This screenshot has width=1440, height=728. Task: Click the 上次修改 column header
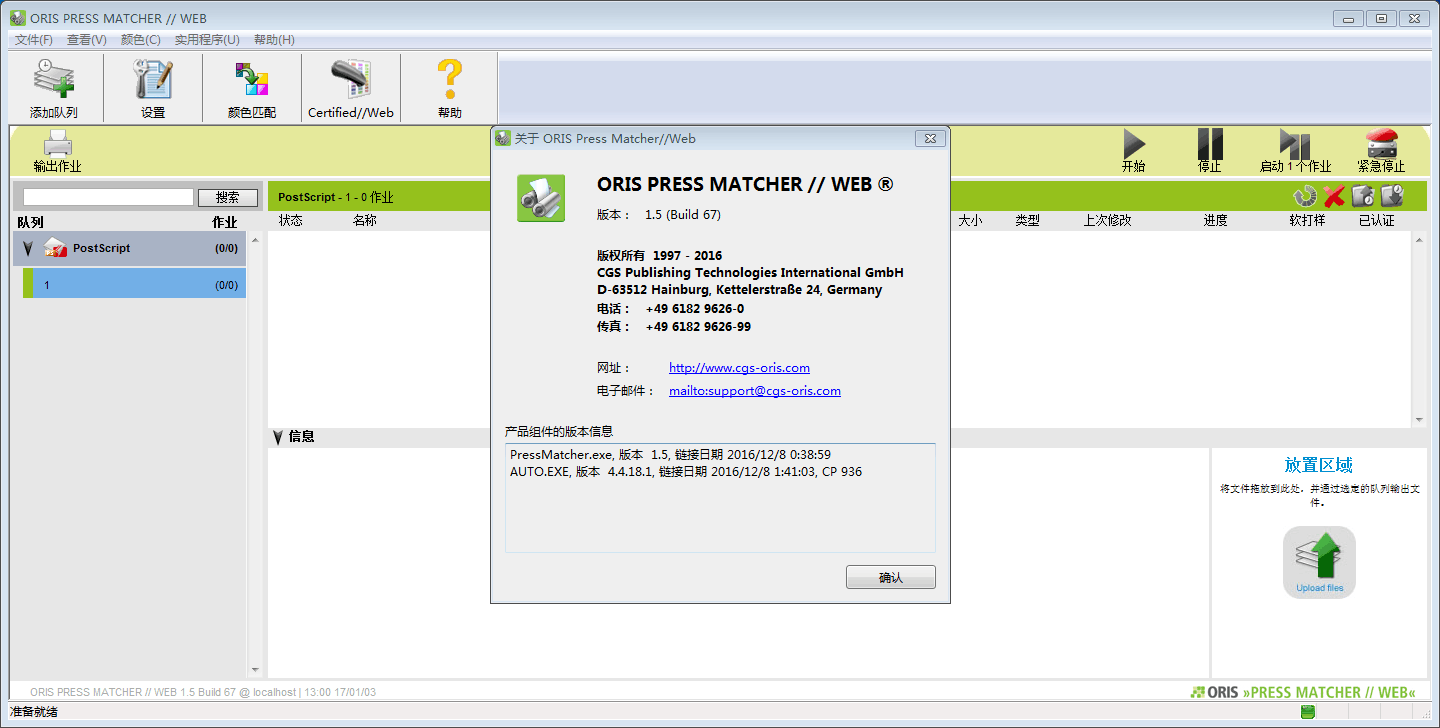tap(1108, 220)
